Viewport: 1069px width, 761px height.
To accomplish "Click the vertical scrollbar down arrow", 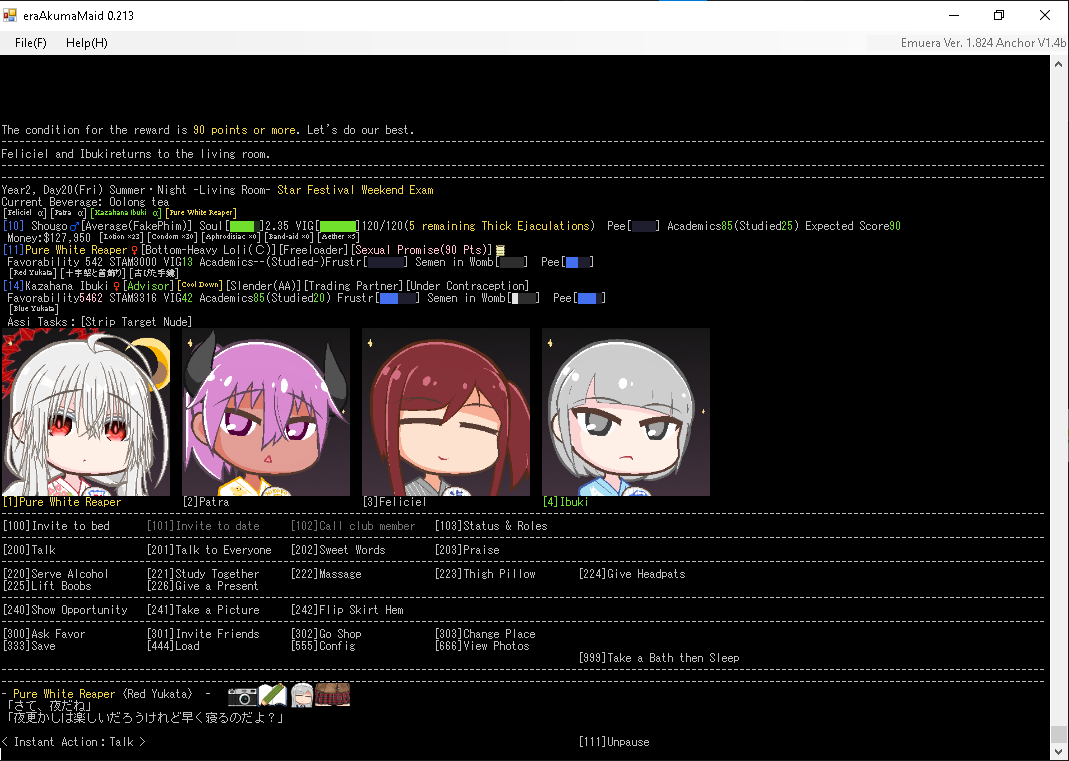I will tap(1059, 751).
